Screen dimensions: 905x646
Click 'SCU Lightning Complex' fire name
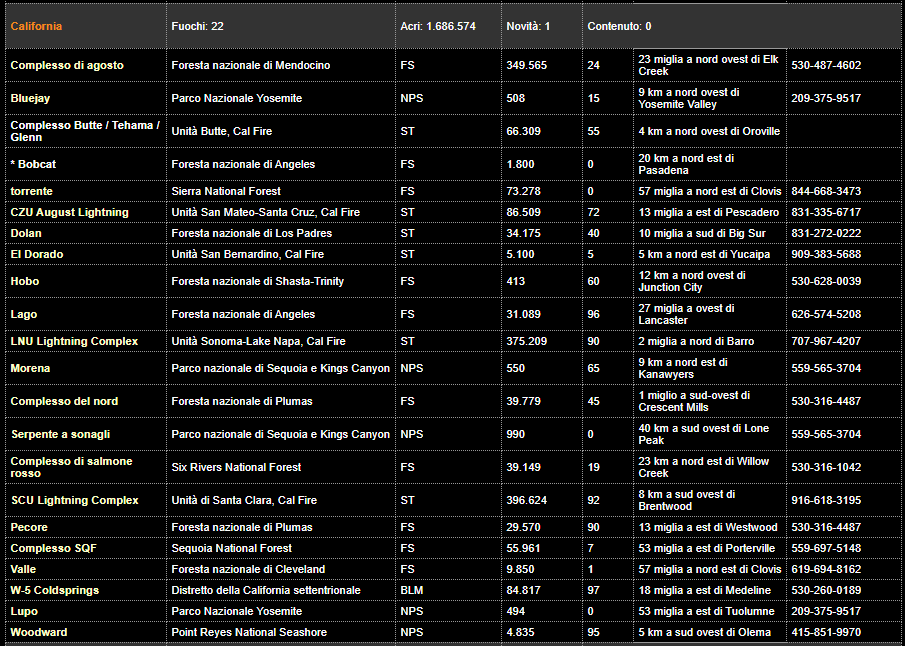(x=75, y=500)
